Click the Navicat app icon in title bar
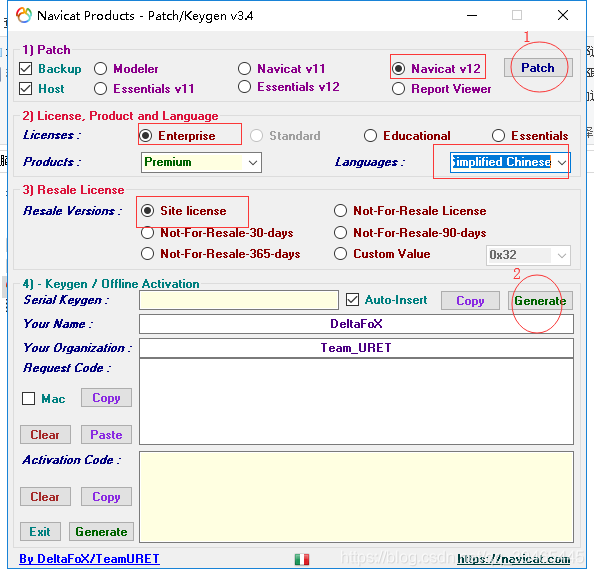This screenshot has height=576, width=594. tap(24, 15)
